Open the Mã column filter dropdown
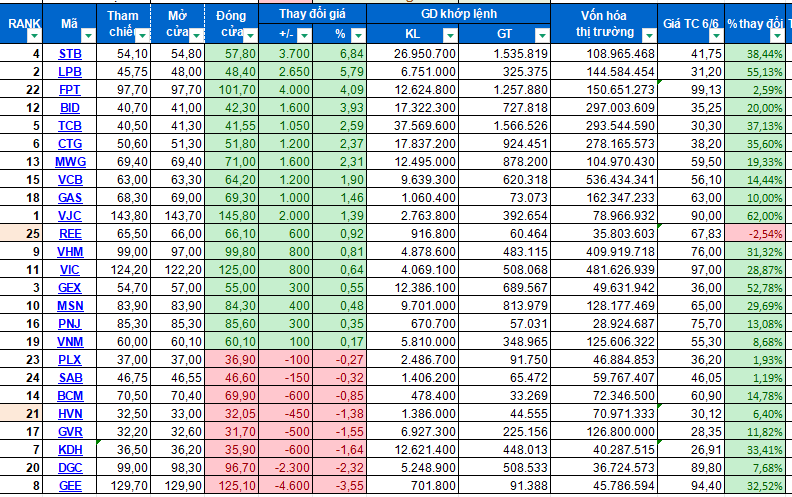792x497 pixels. coord(88,35)
